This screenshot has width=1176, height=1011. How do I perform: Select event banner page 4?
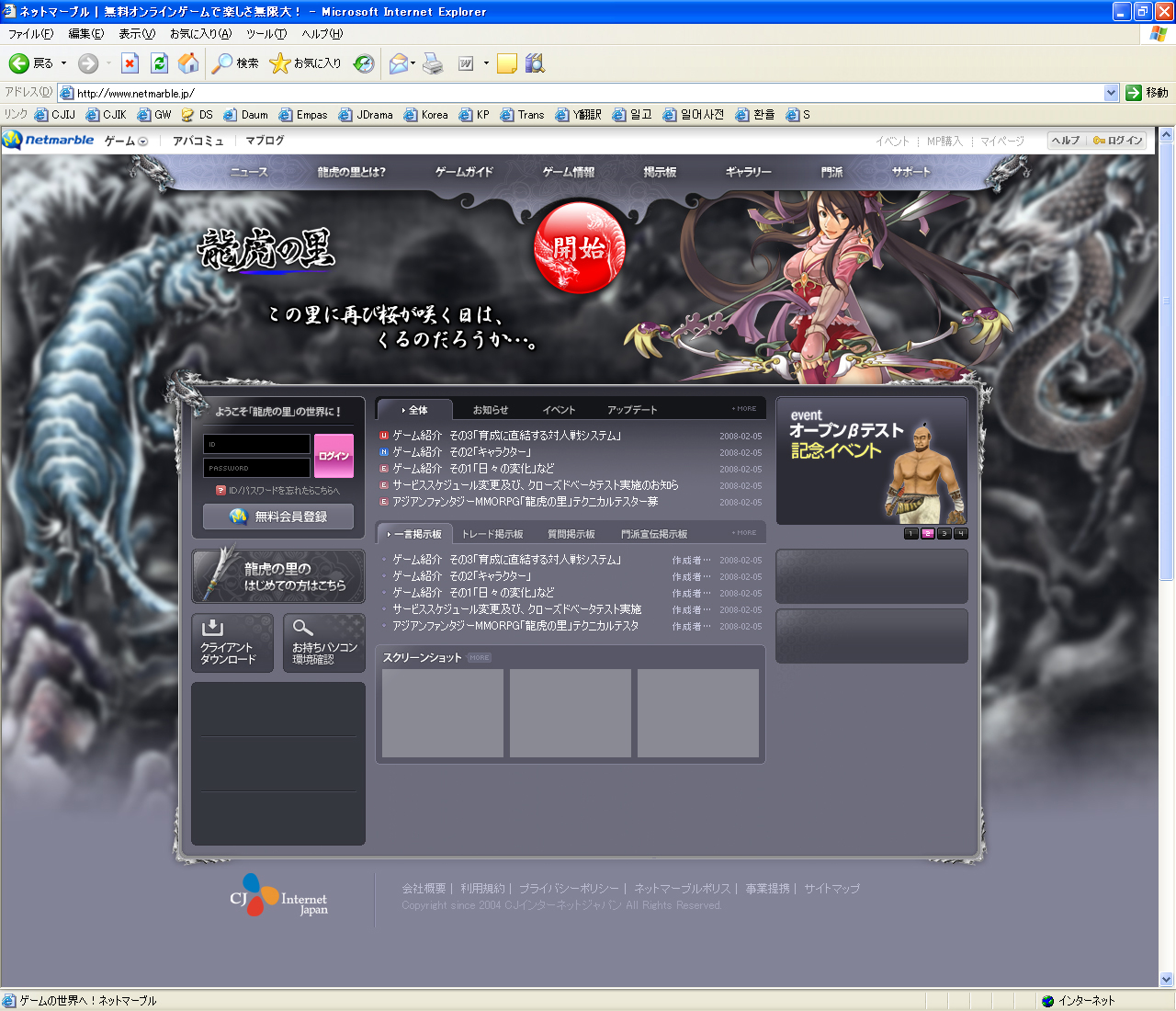click(961, 533)
